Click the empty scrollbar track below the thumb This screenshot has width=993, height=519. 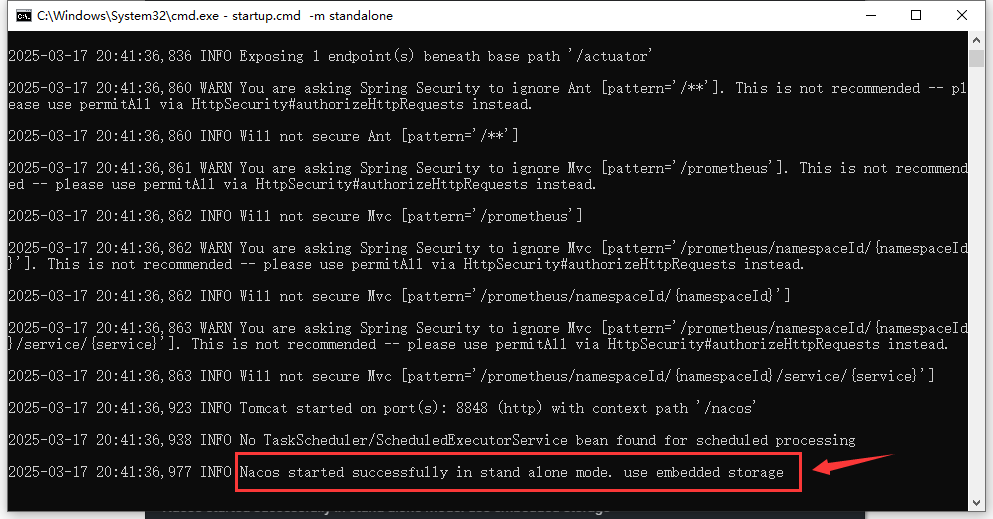(x=976, y=278)
